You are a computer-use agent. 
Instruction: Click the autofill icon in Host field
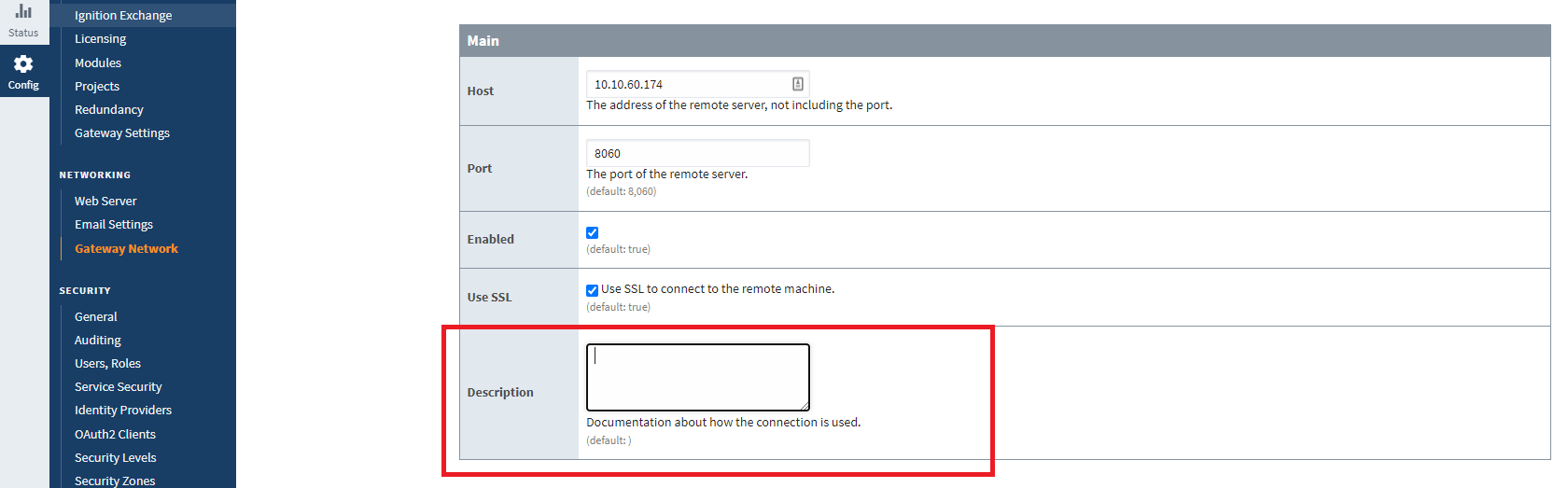tap(798, 84)
